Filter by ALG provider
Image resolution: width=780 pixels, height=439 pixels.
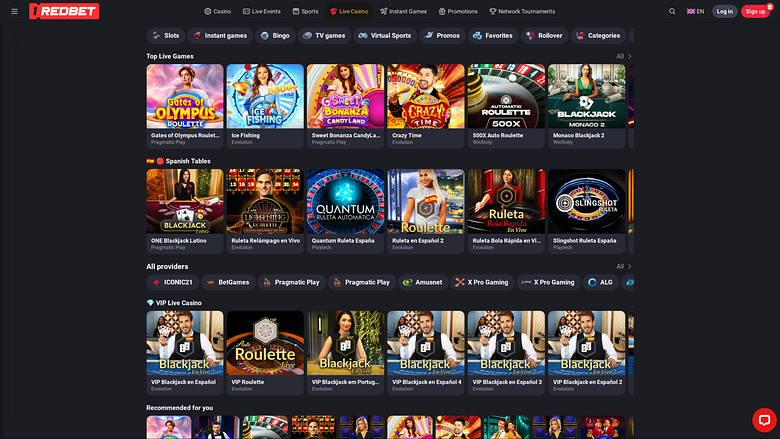pos(600,282)
